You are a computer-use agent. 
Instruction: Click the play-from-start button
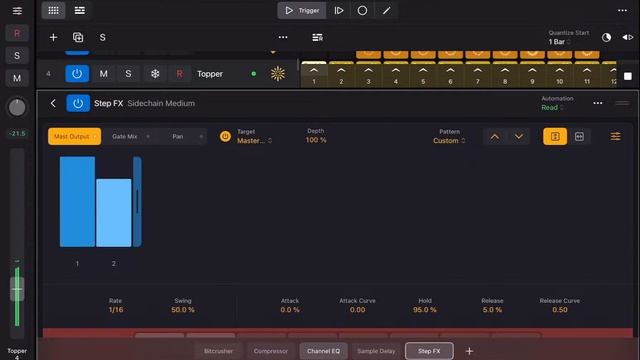pos(339,11)
